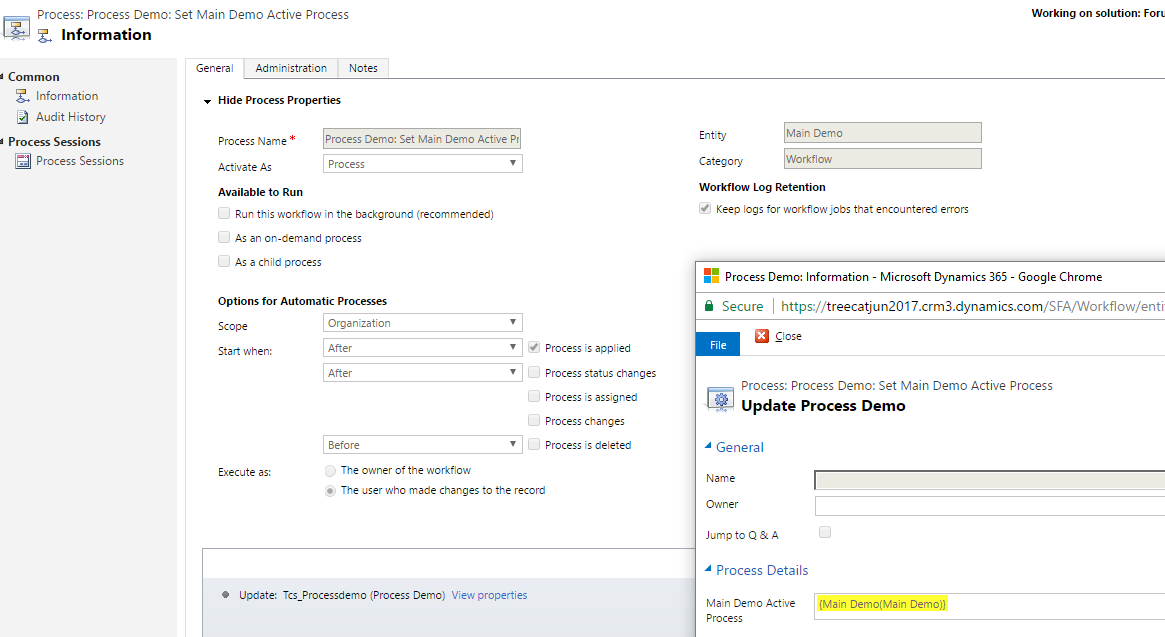Click 'Options for Automatic Processes' heading
Screen dimensions: 1165x637
tap(302, 301)
